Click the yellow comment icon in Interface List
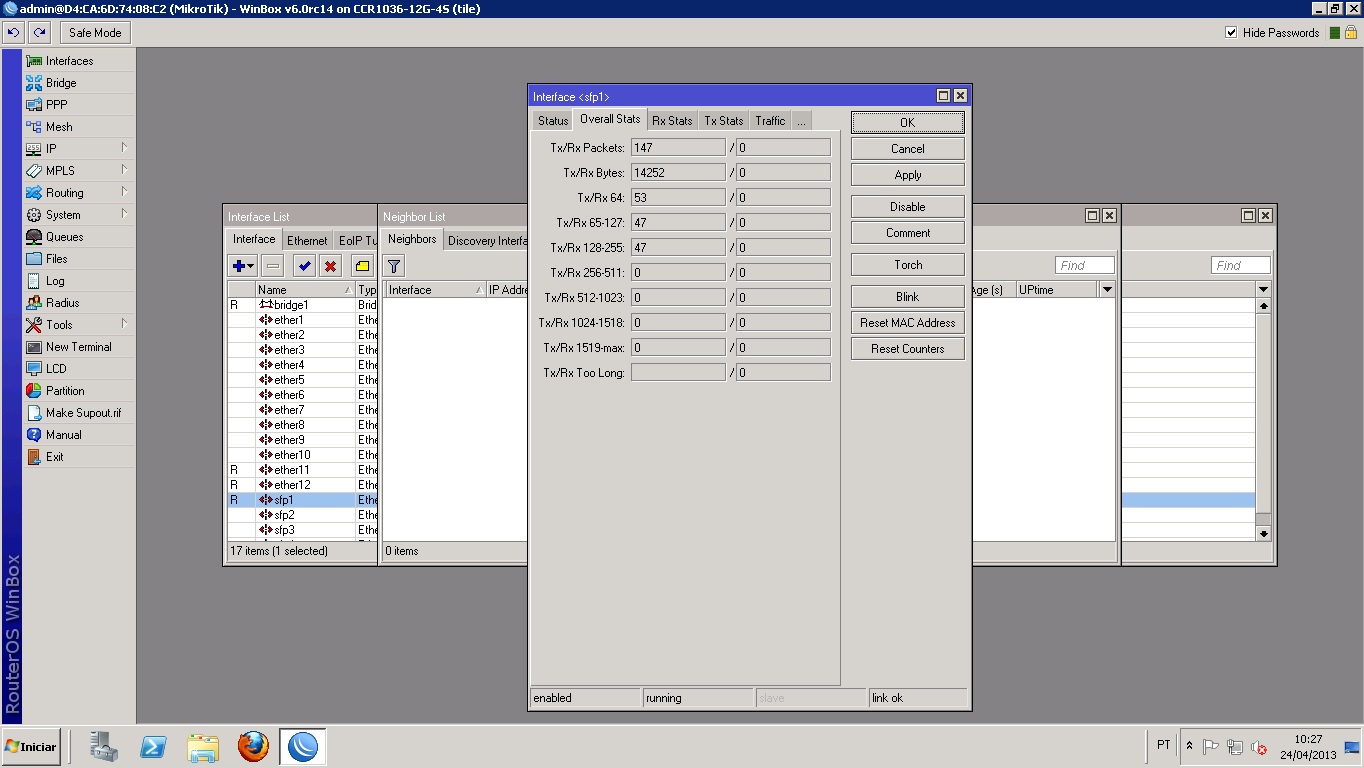 click(362, 266)
